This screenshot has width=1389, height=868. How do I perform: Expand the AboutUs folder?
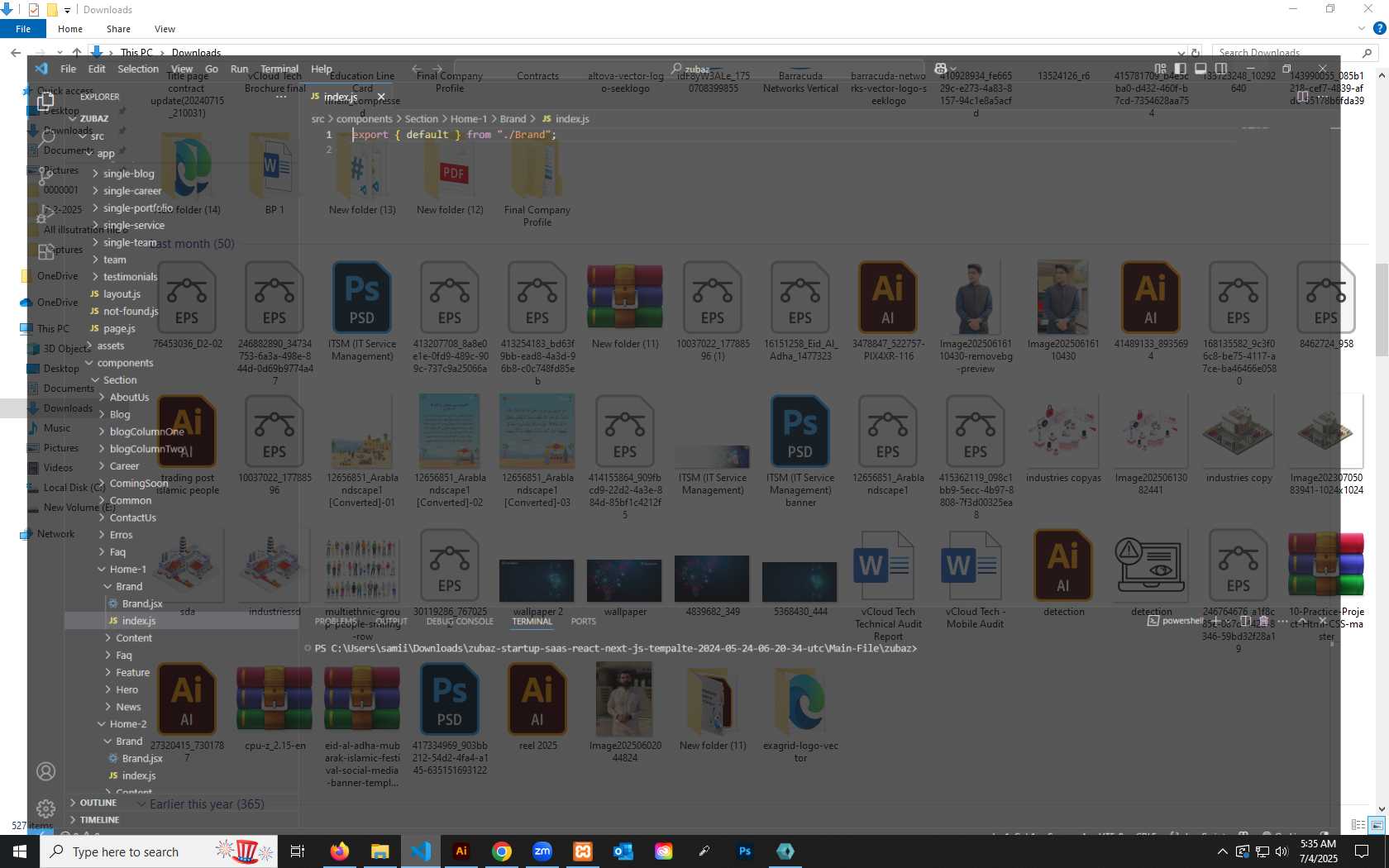click(x=129, y=398)
